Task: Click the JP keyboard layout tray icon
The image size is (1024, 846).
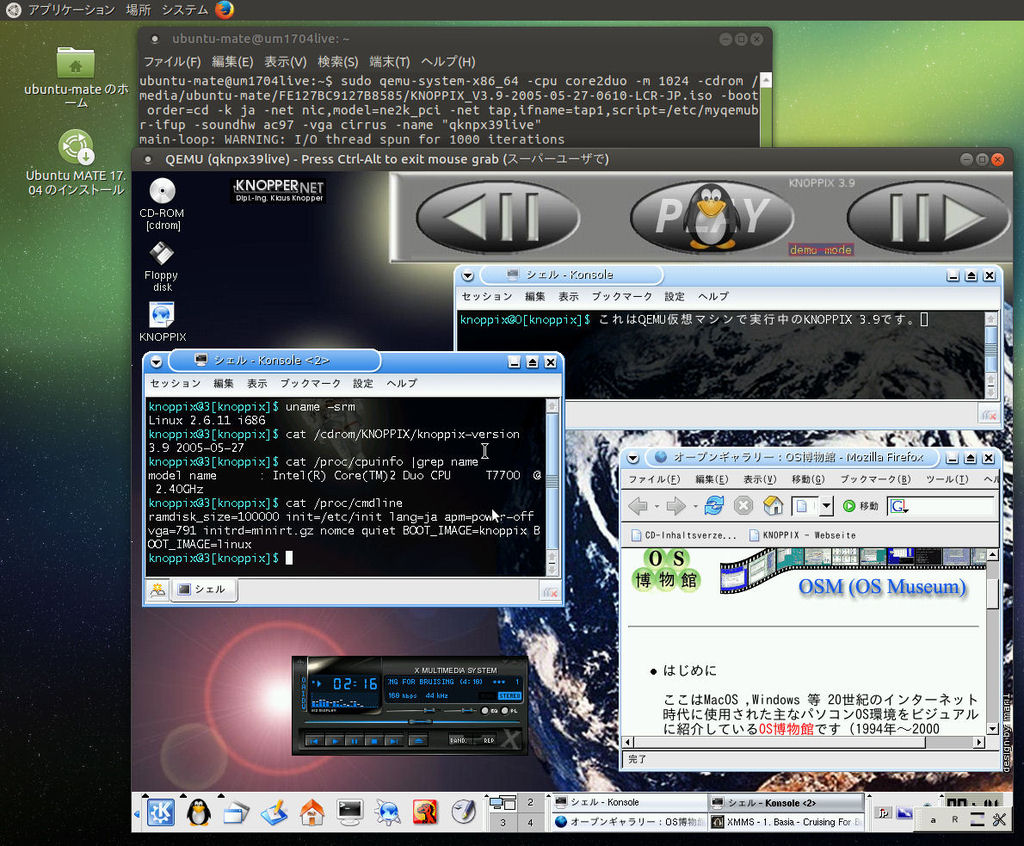Action: (883, 813)
